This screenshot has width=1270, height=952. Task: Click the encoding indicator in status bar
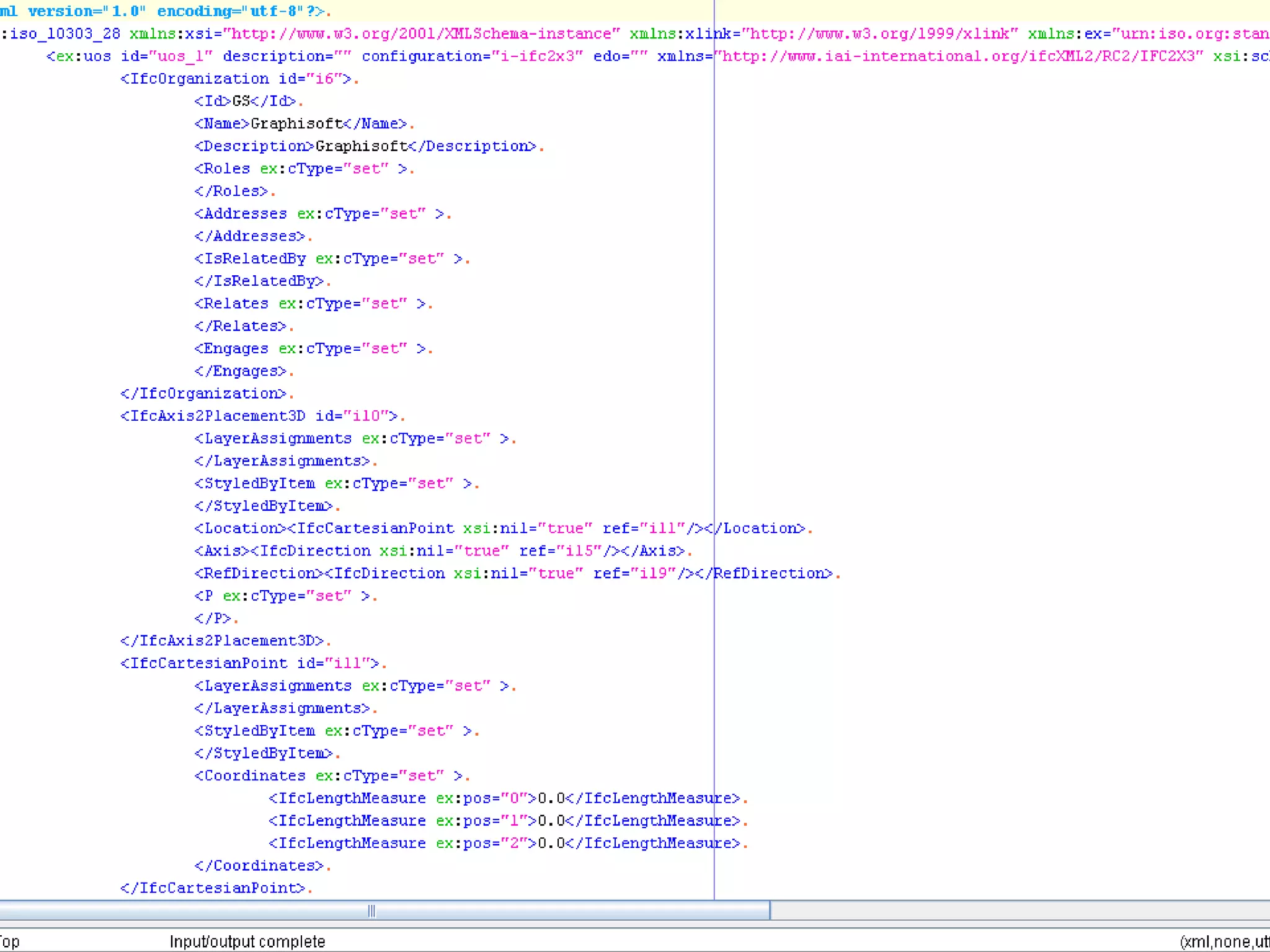point(1224,941)
